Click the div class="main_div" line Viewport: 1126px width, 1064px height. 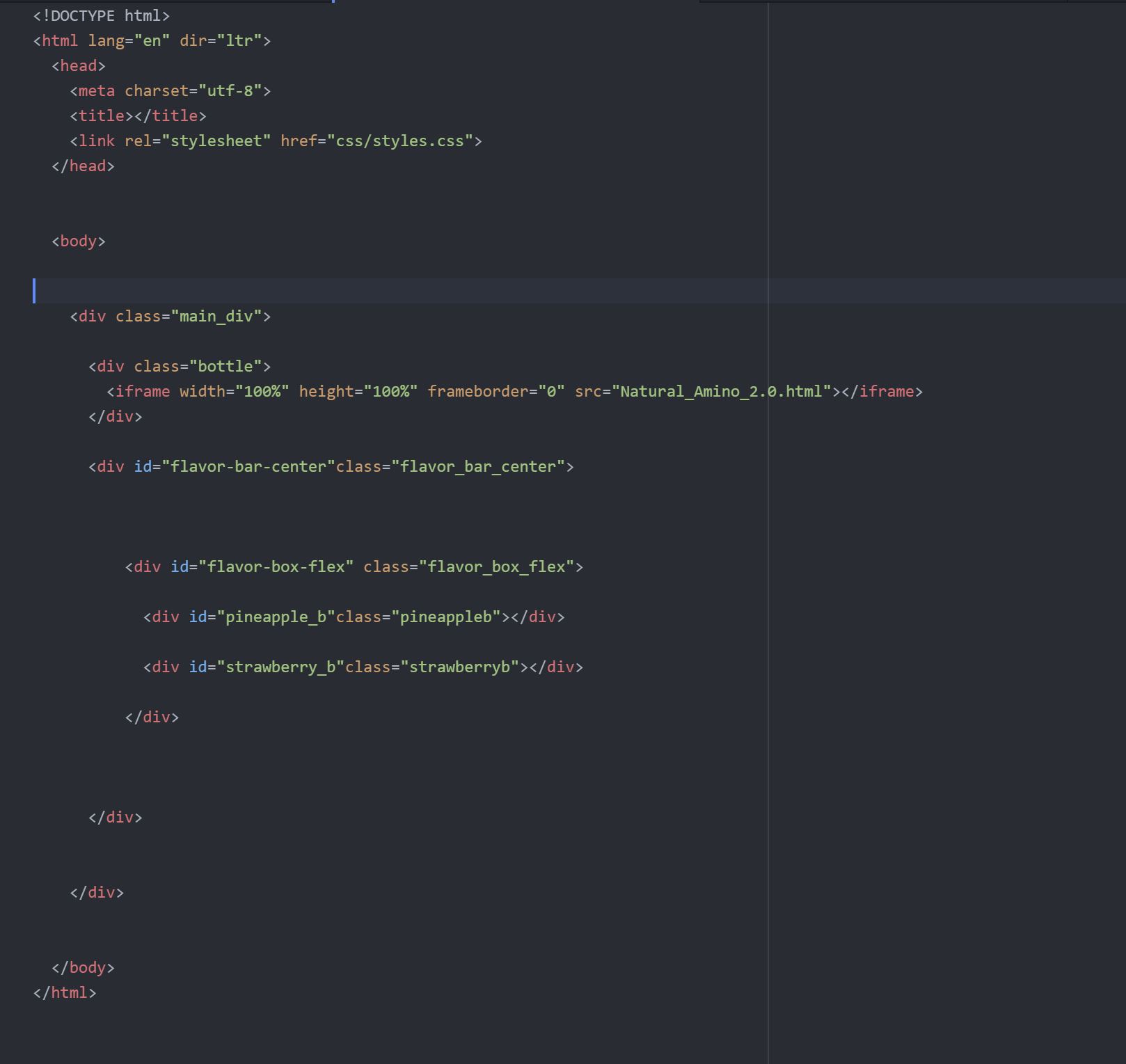[171, 316]
